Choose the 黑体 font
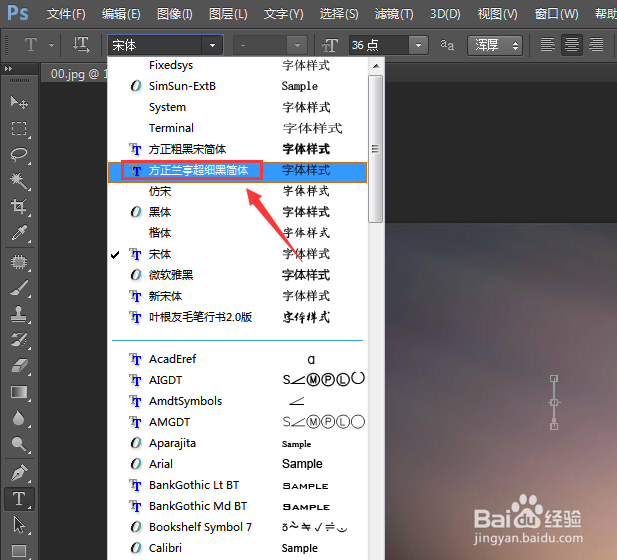Image resolution: width=617 pixels, height=560 pixels. [x=237, y=212]
